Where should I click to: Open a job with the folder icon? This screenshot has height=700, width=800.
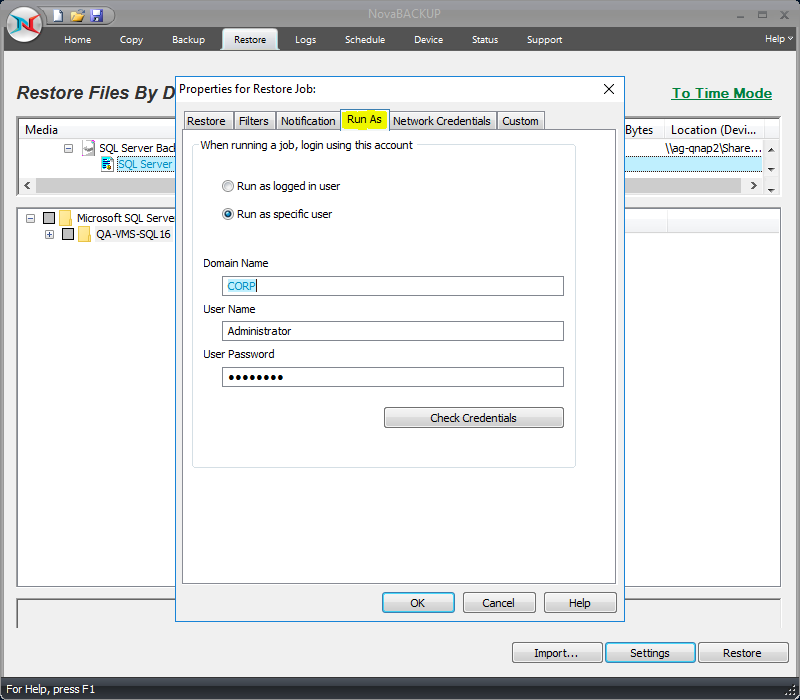[78, 16]
